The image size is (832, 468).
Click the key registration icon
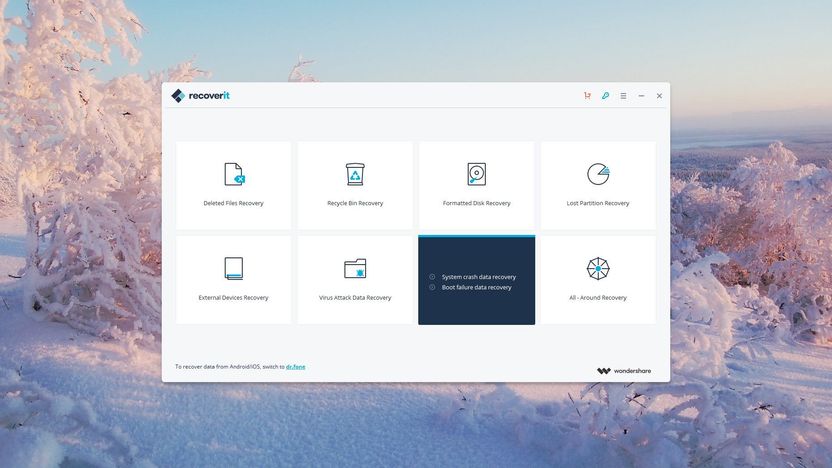[x=605, y=96]
